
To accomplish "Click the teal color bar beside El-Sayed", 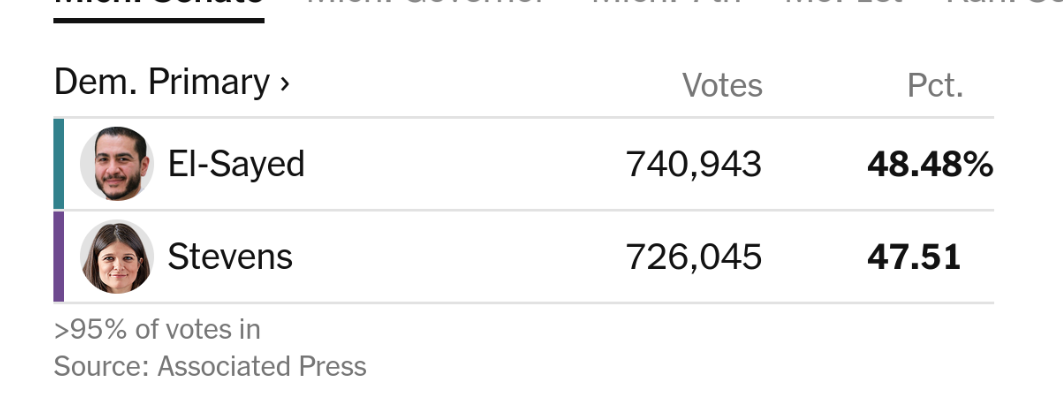I will coord(59,163).
